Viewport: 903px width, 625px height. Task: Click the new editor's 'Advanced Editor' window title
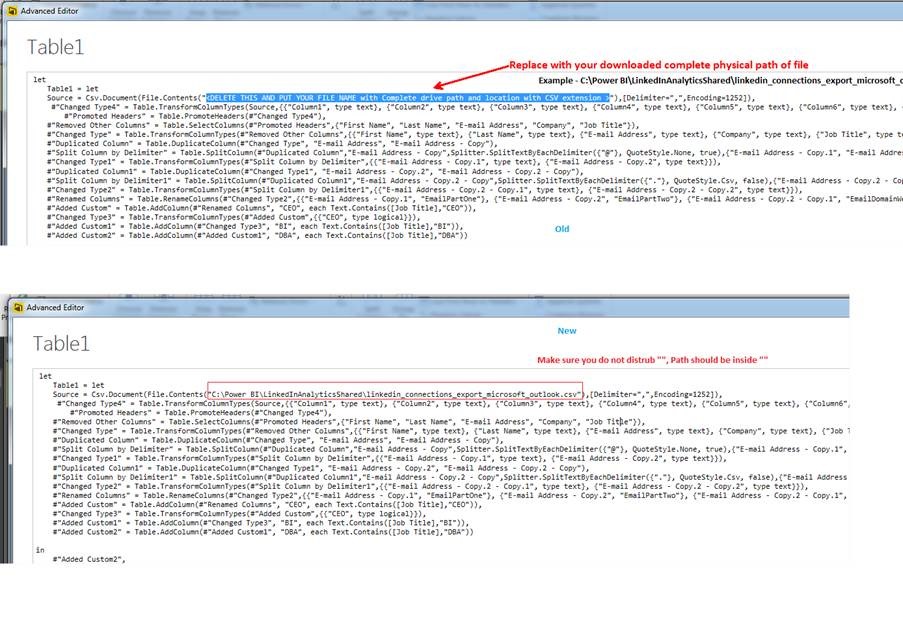coord(58,307)
